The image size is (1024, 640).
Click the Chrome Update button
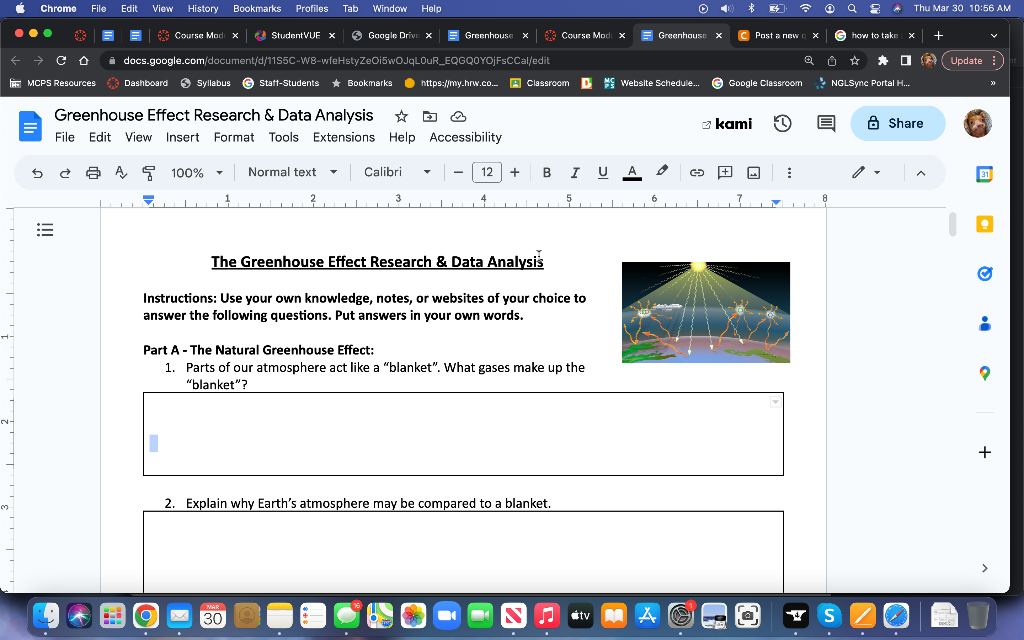point(972,60)
